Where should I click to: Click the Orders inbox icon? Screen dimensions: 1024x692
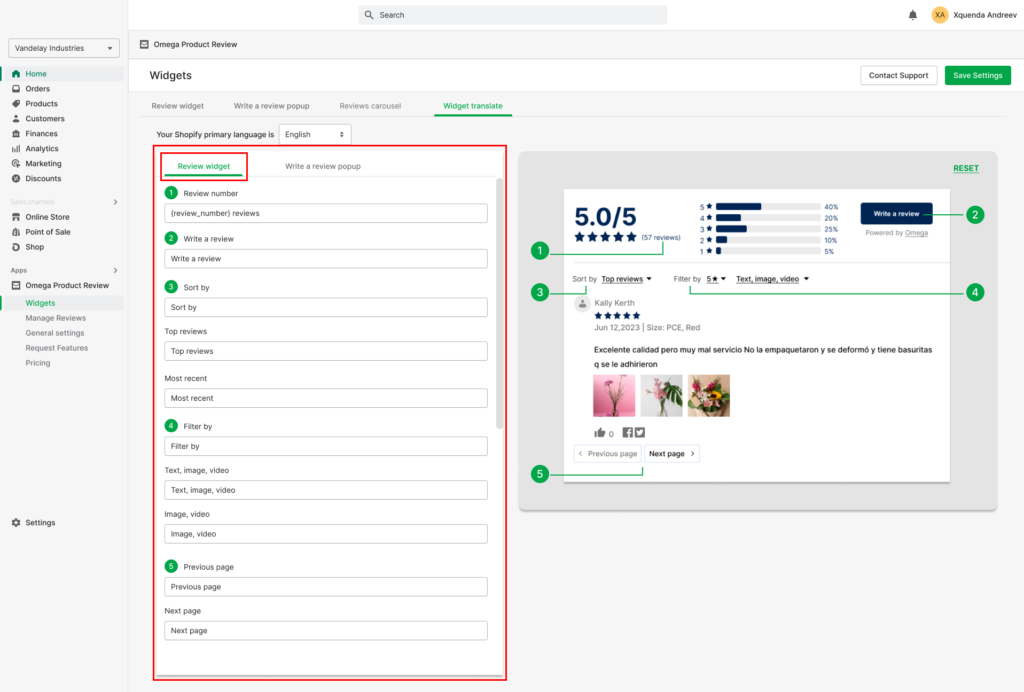16,89
